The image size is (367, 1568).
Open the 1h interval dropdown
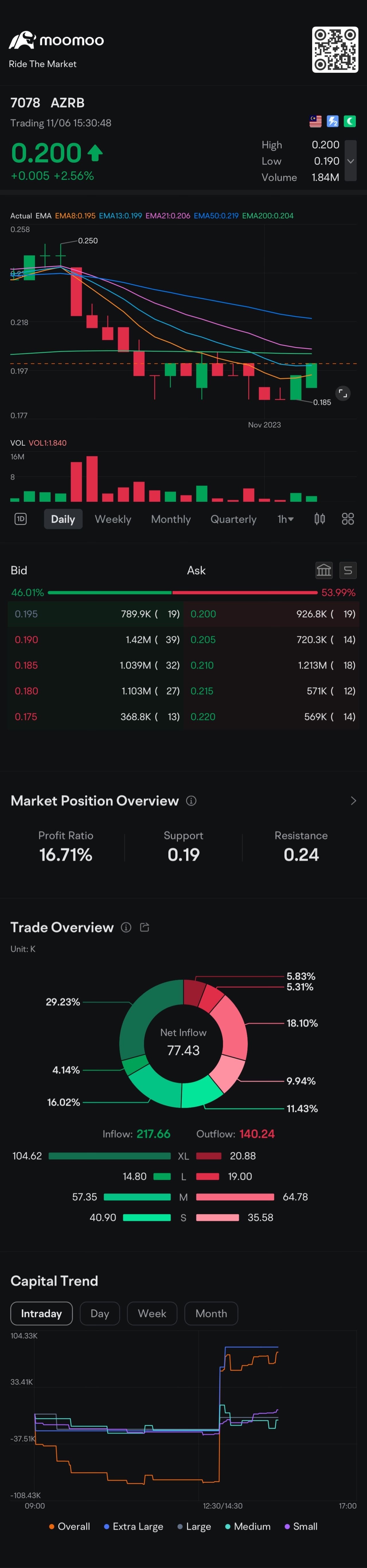[x=285, y=519]
